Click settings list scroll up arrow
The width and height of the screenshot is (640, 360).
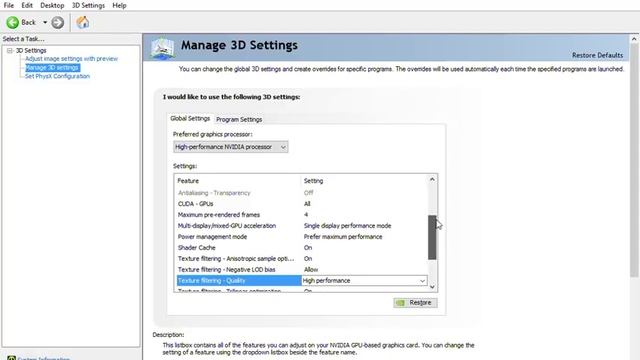[432, 180]
